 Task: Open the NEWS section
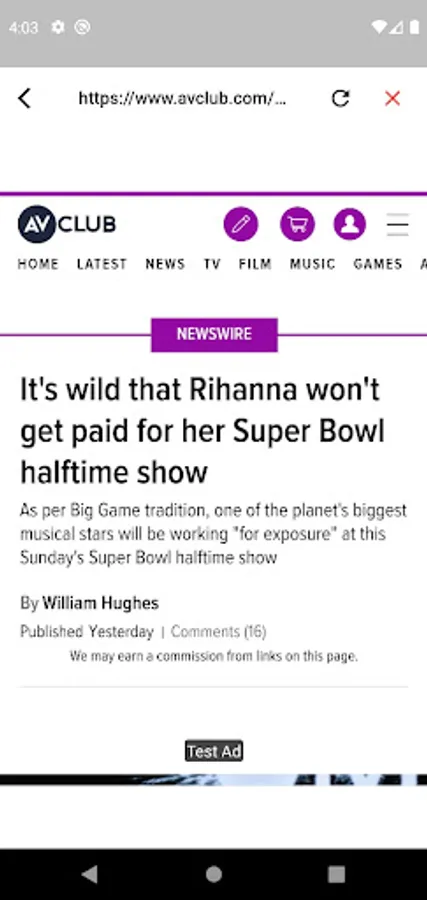165,264
